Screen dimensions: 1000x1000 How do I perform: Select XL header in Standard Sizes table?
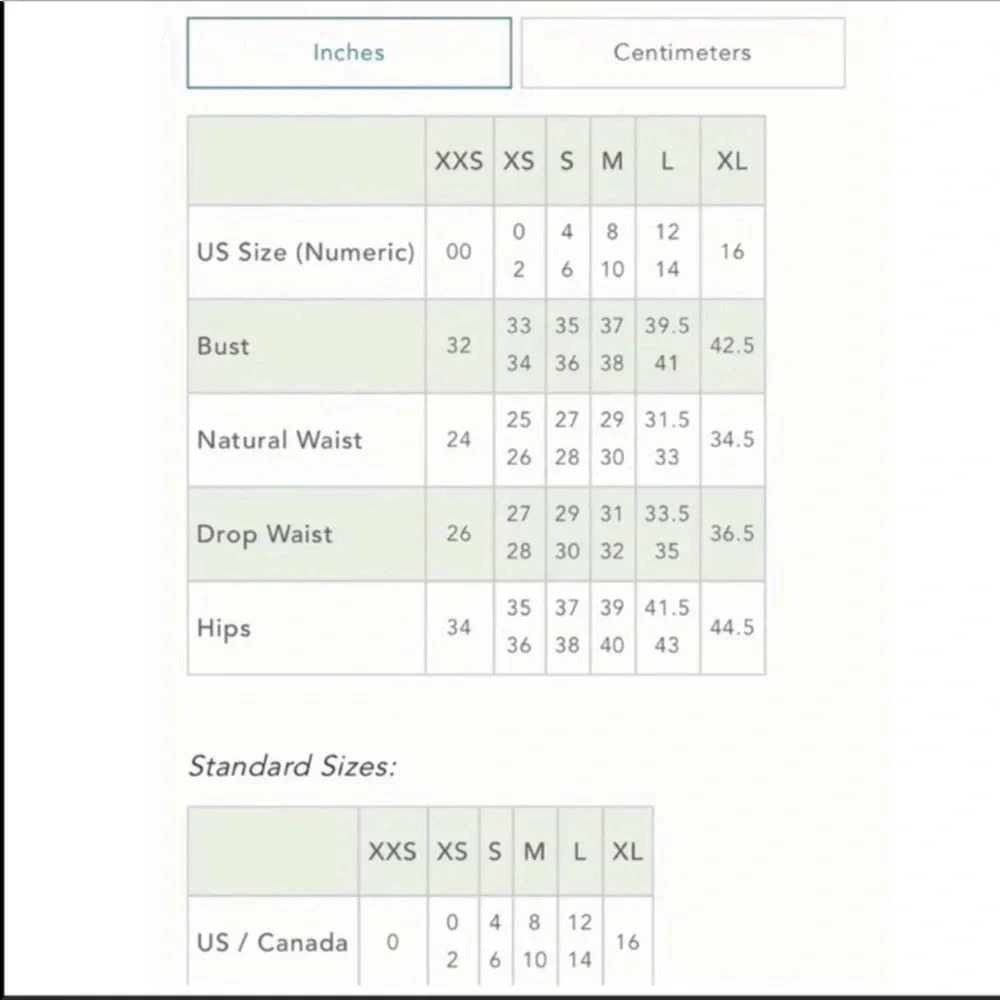628,851
